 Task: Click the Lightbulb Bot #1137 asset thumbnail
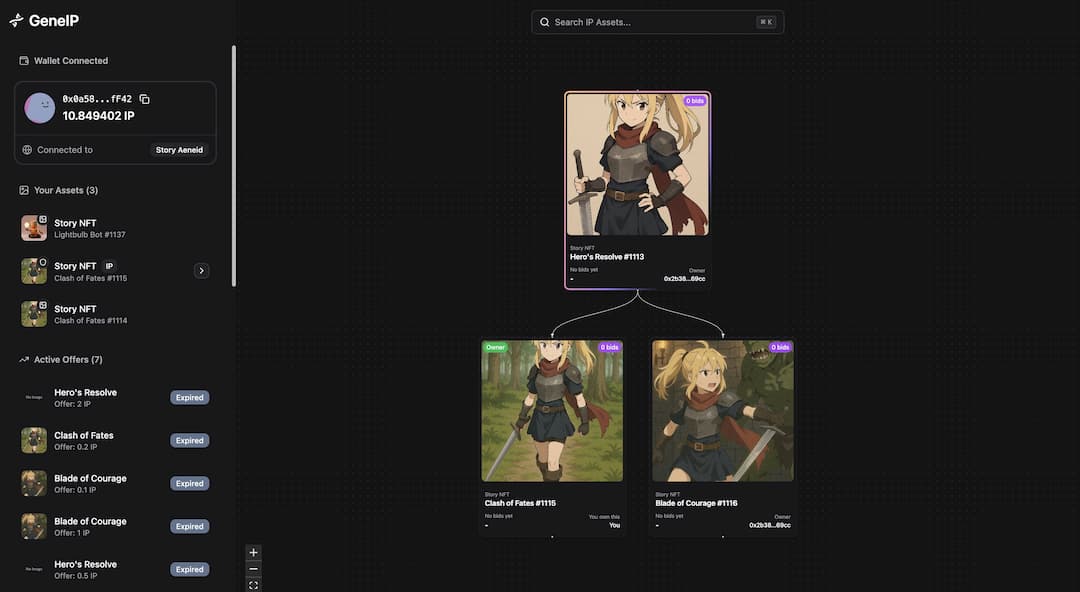pyautogui.click(x=34, y=228)
